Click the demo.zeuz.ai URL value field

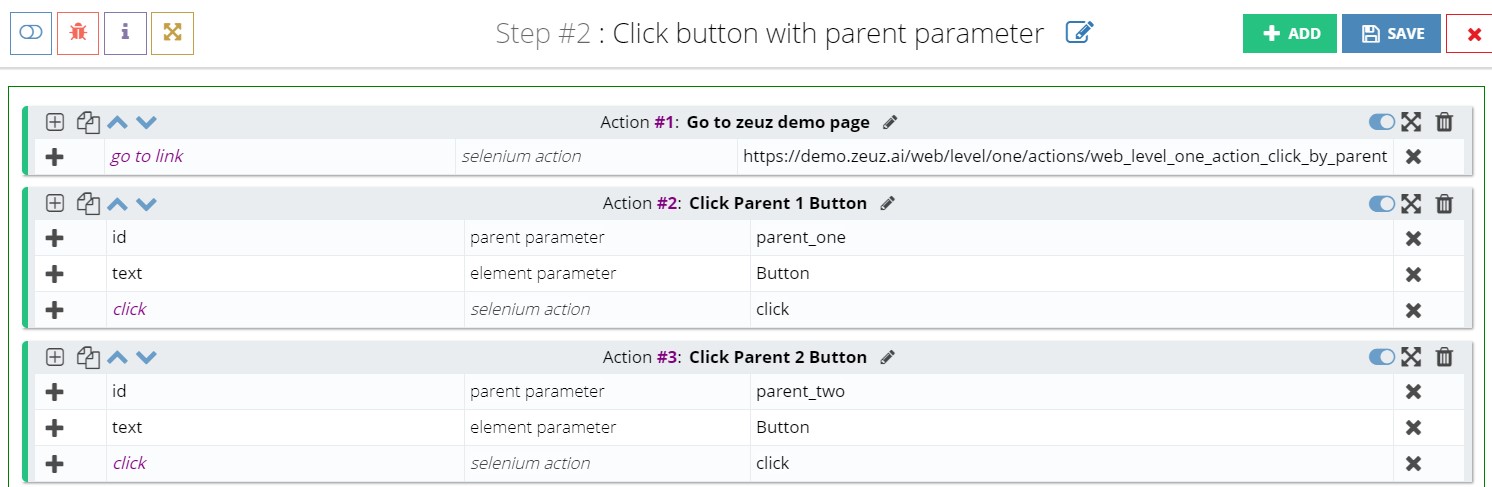pos(1063,157)
